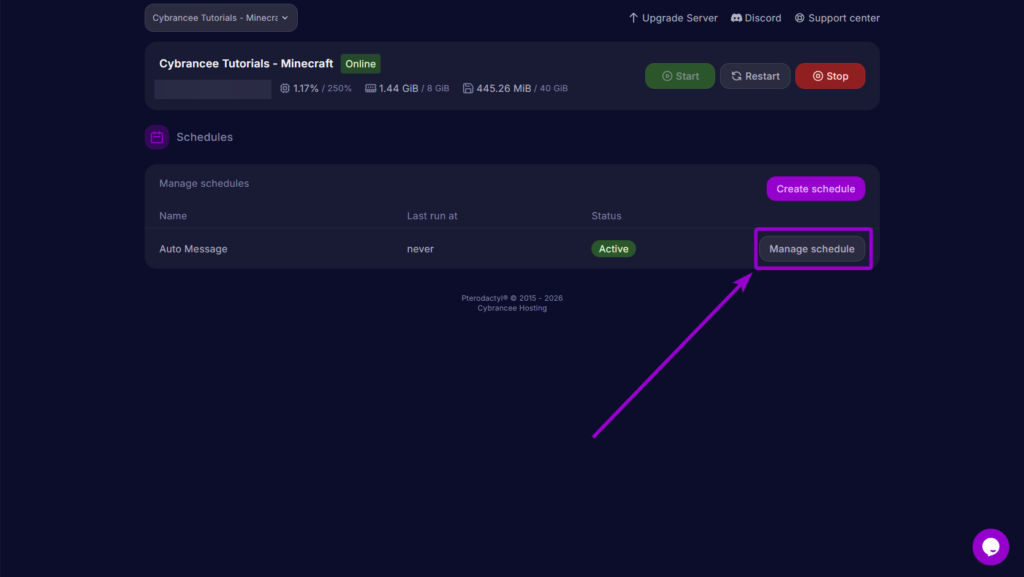Click the Support center globe icon
The image size is (1024, 577).
[798, 17]
